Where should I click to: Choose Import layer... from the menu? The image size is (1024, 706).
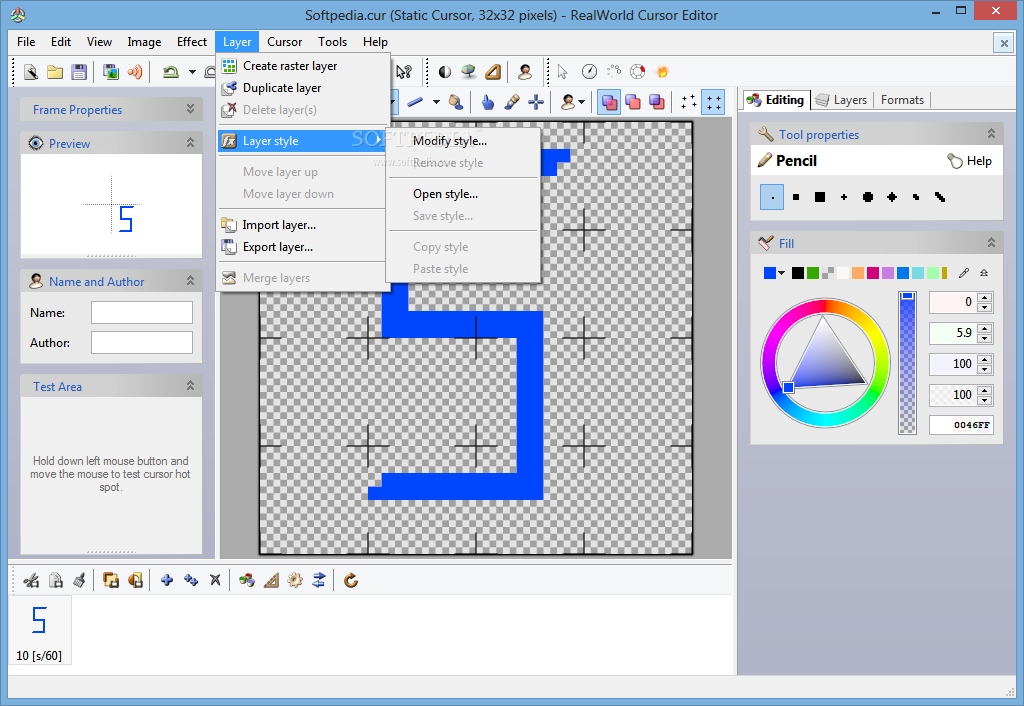click(303, 225)
